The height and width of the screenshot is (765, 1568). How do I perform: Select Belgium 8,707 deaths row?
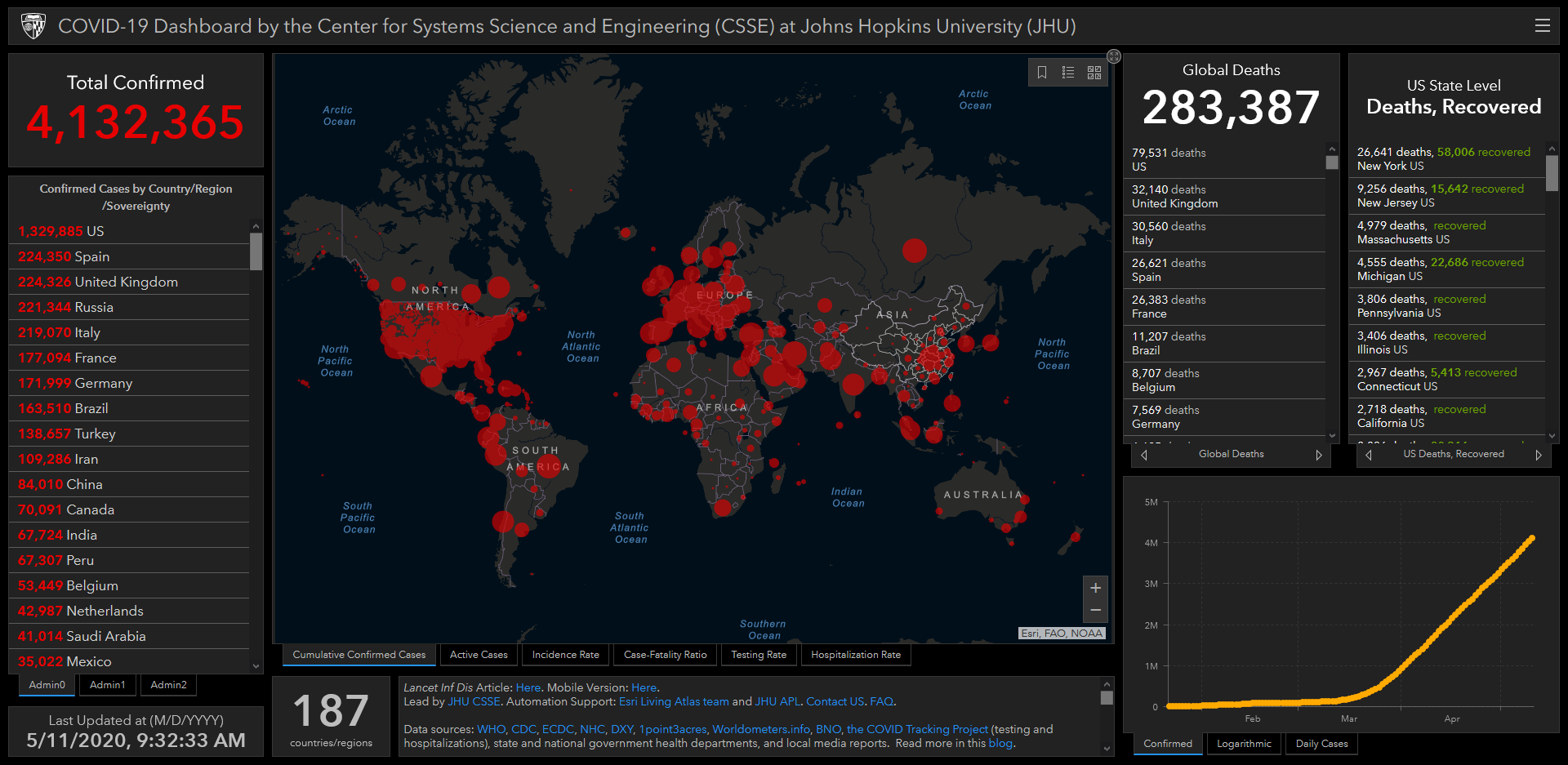1225,380
